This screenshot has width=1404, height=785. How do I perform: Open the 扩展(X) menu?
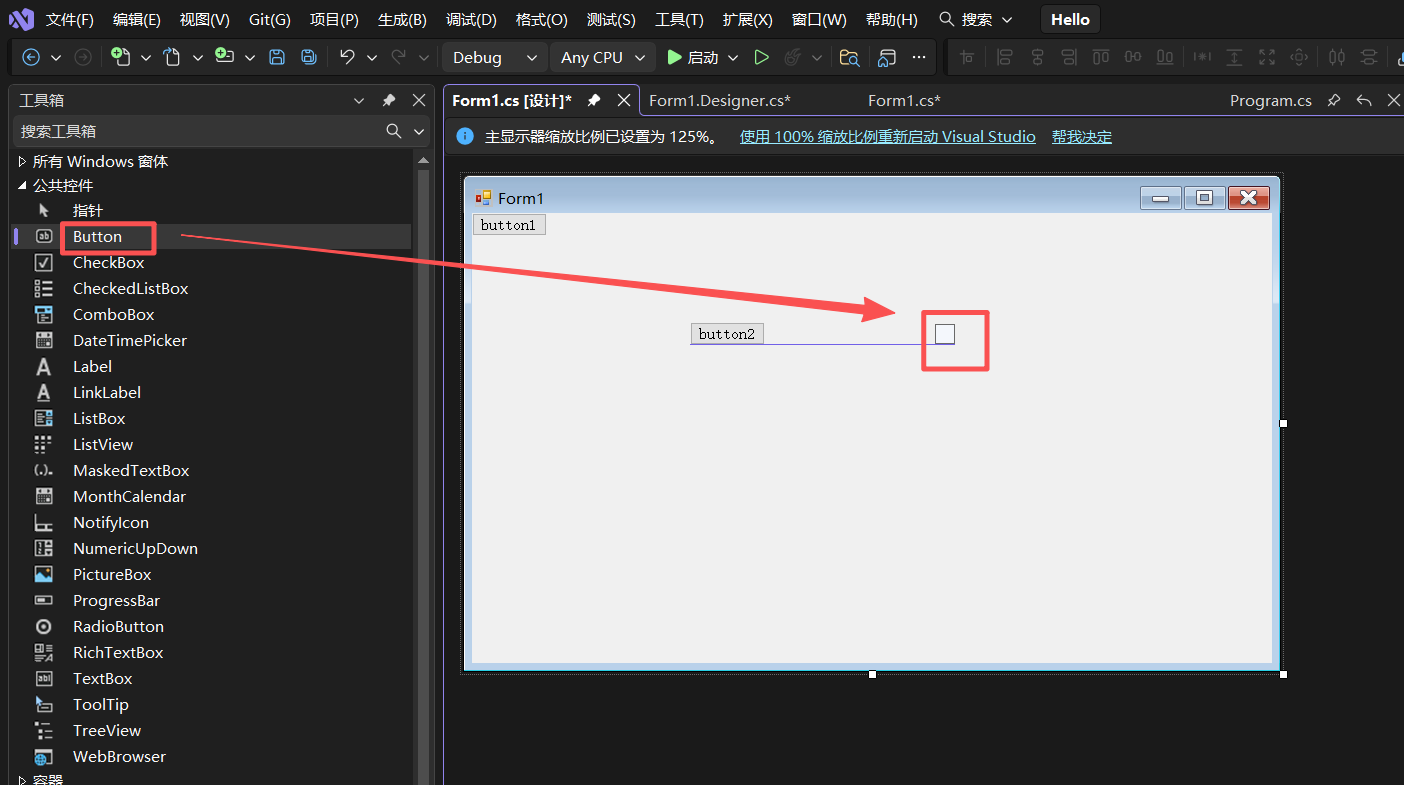pos(748,20)
